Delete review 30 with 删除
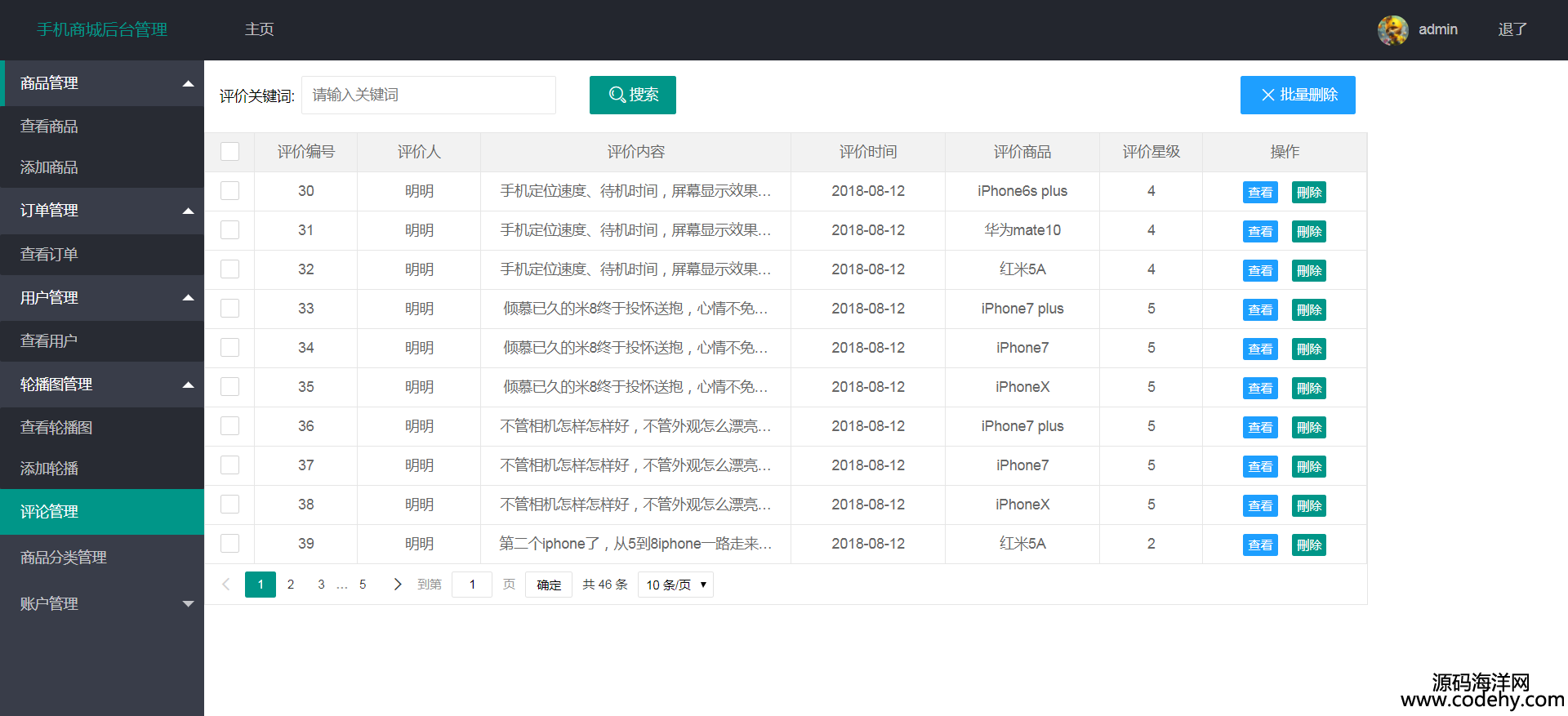Viewport: 1568px width, 716px height. (1309, 192)
